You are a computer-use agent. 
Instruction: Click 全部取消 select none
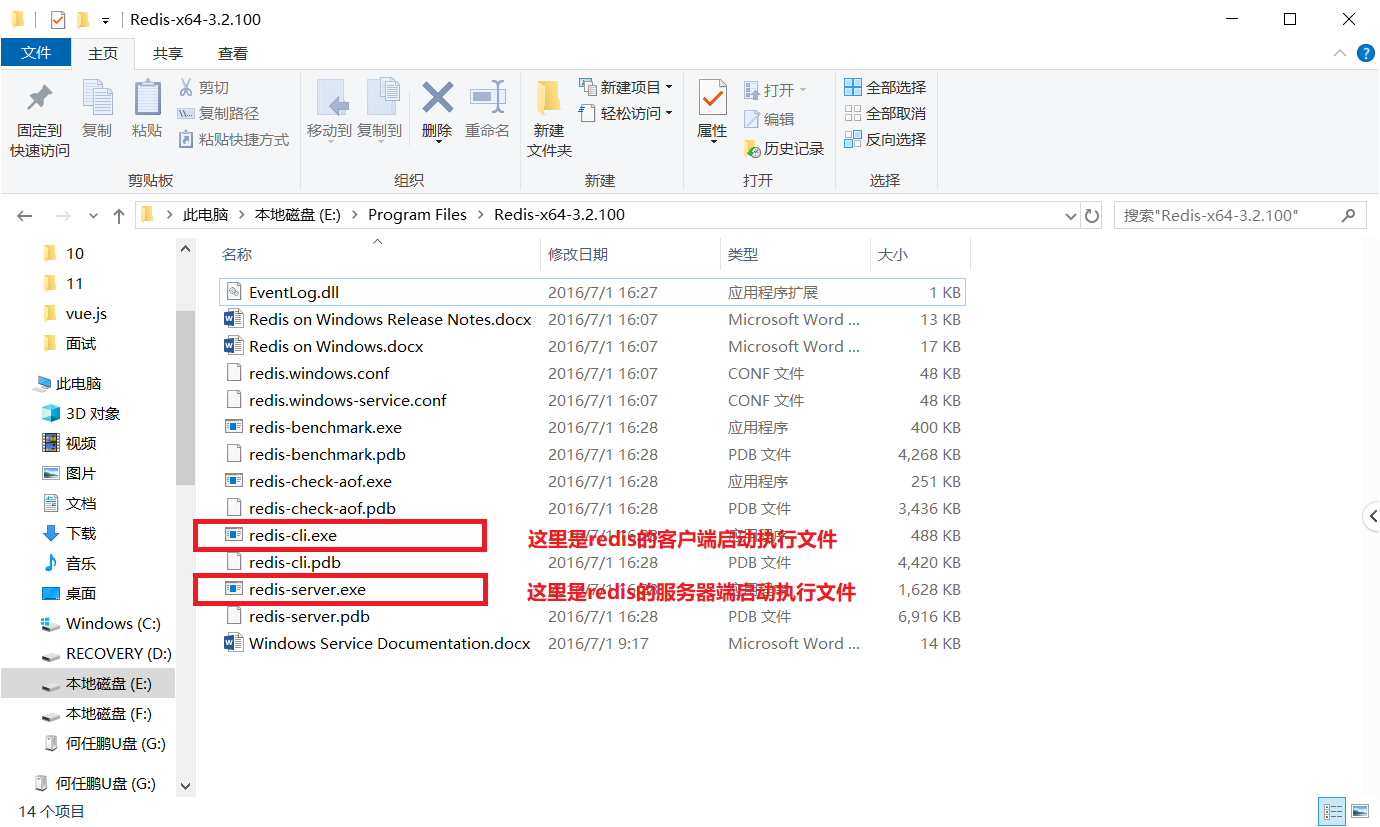tap(885, 114)
